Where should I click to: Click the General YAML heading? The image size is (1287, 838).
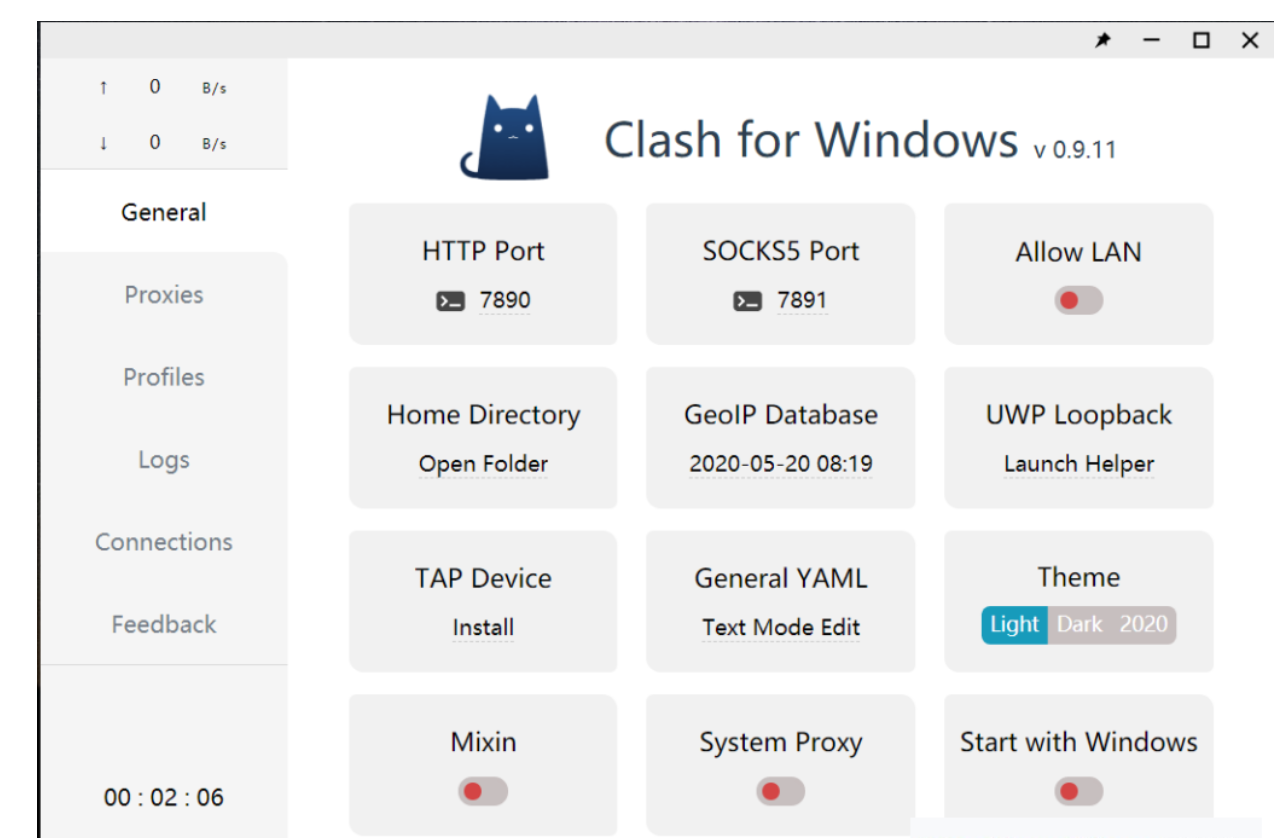point(781,578)
